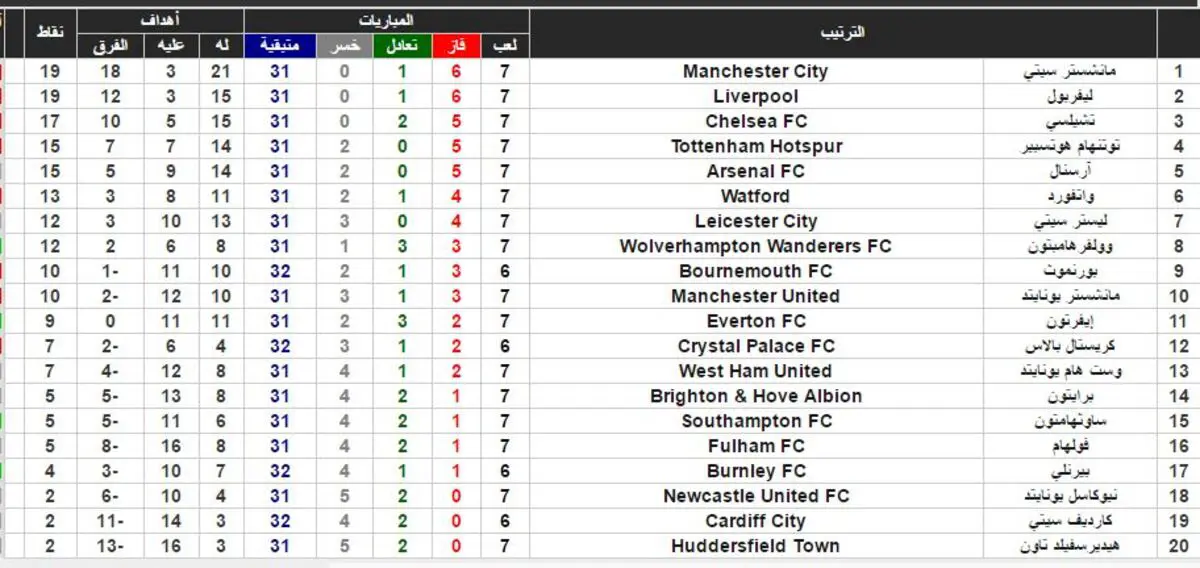The height and width of the screenshot is (568, 1200).
Task: Click Manchester United team name
Action: (x=756, y=296)
